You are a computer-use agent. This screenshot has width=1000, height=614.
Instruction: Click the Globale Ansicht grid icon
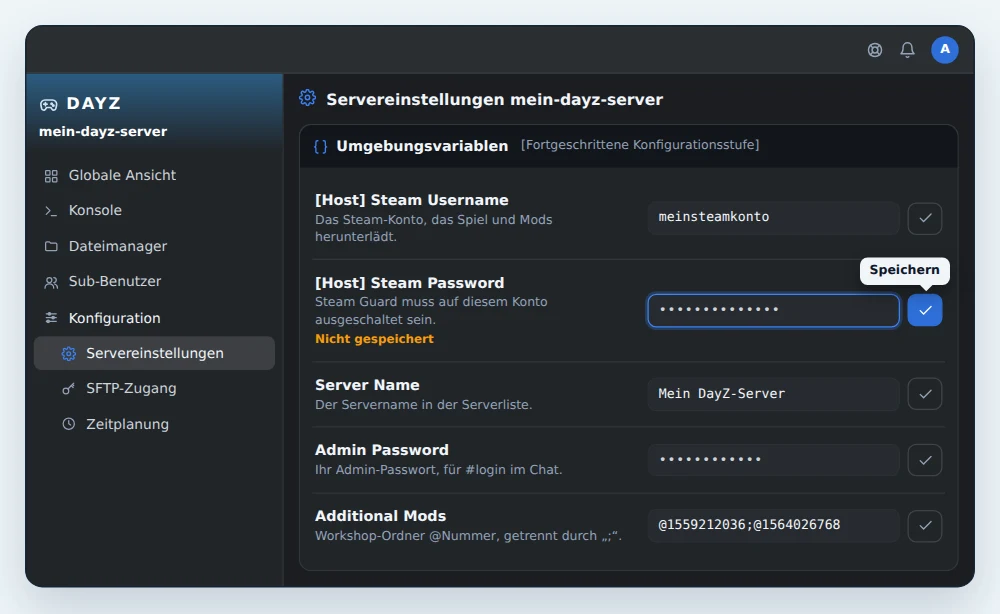point(51,176)
